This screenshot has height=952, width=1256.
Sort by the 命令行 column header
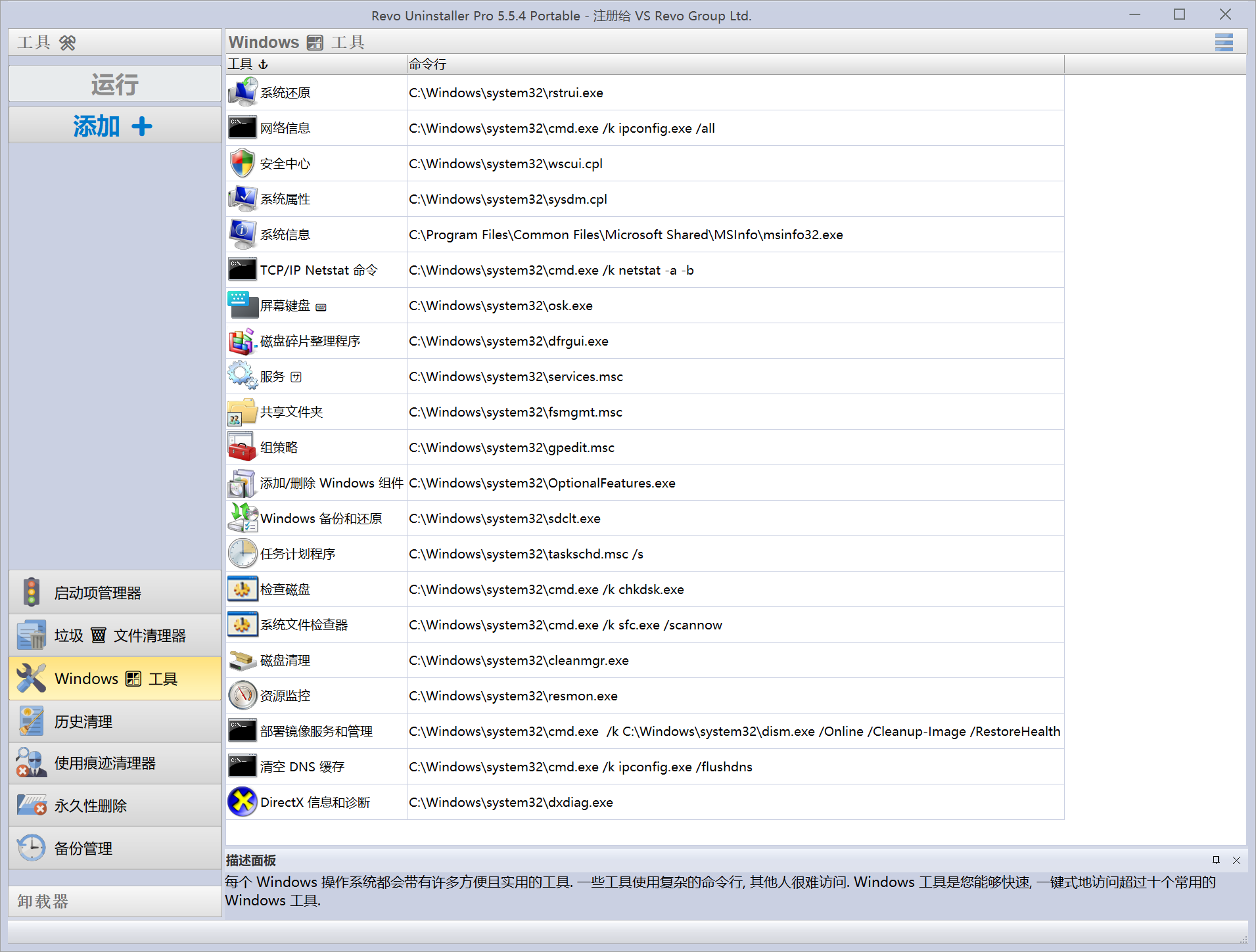735,64
